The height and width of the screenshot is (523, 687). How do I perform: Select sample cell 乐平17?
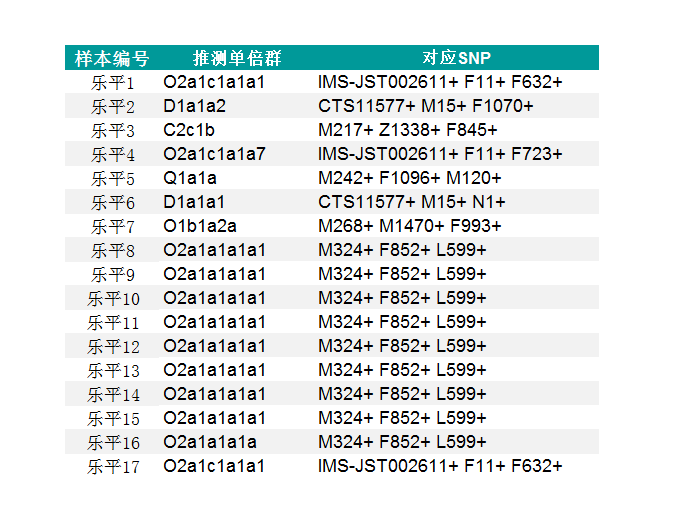click(x=114, y=466)
